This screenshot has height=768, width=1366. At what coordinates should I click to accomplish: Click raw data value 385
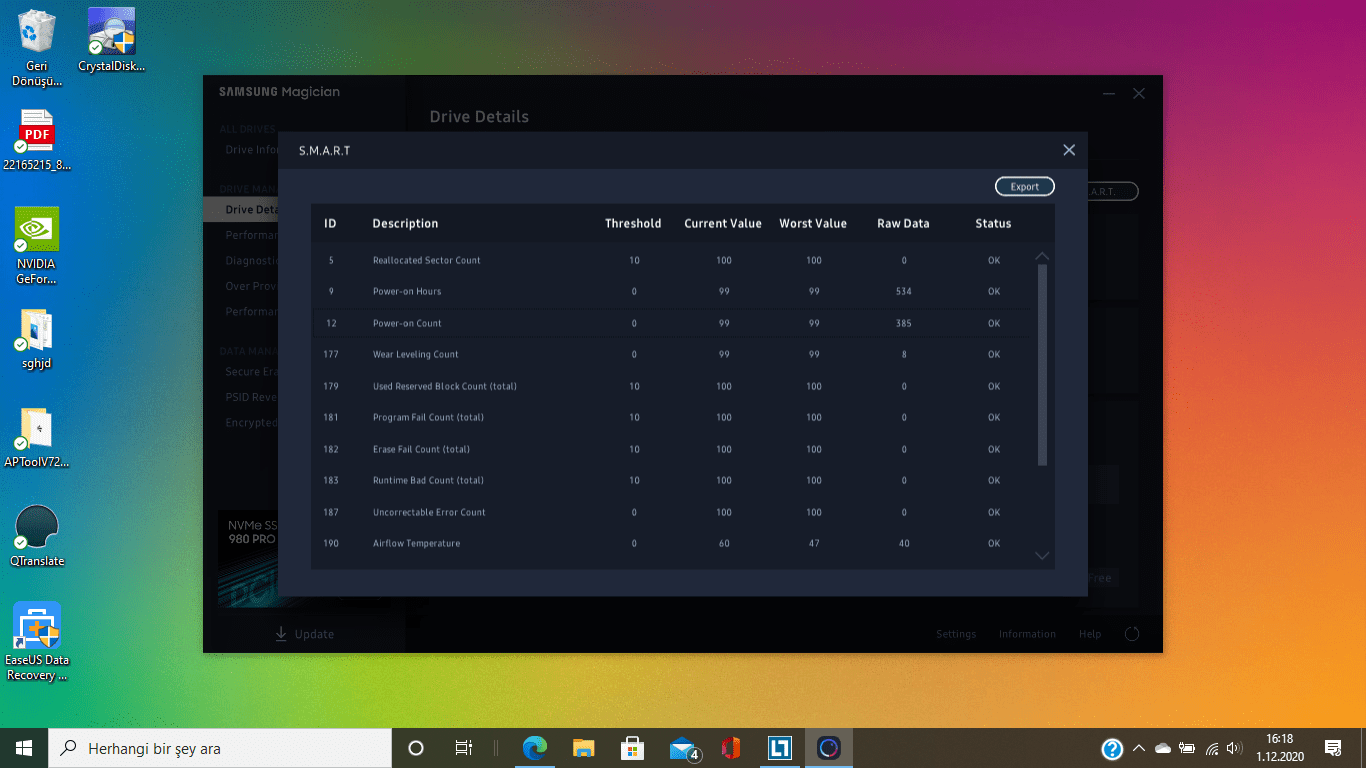[904, 323]
